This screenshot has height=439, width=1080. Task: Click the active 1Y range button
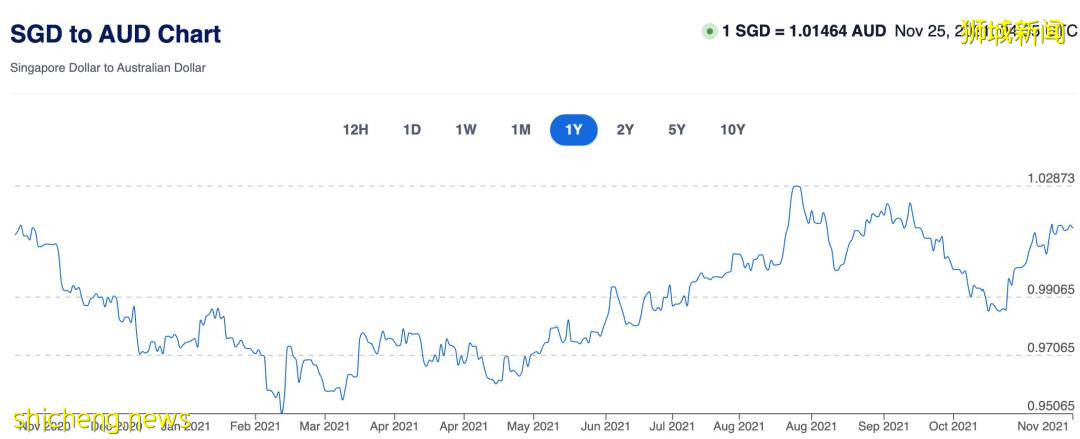tap(574, 129)
